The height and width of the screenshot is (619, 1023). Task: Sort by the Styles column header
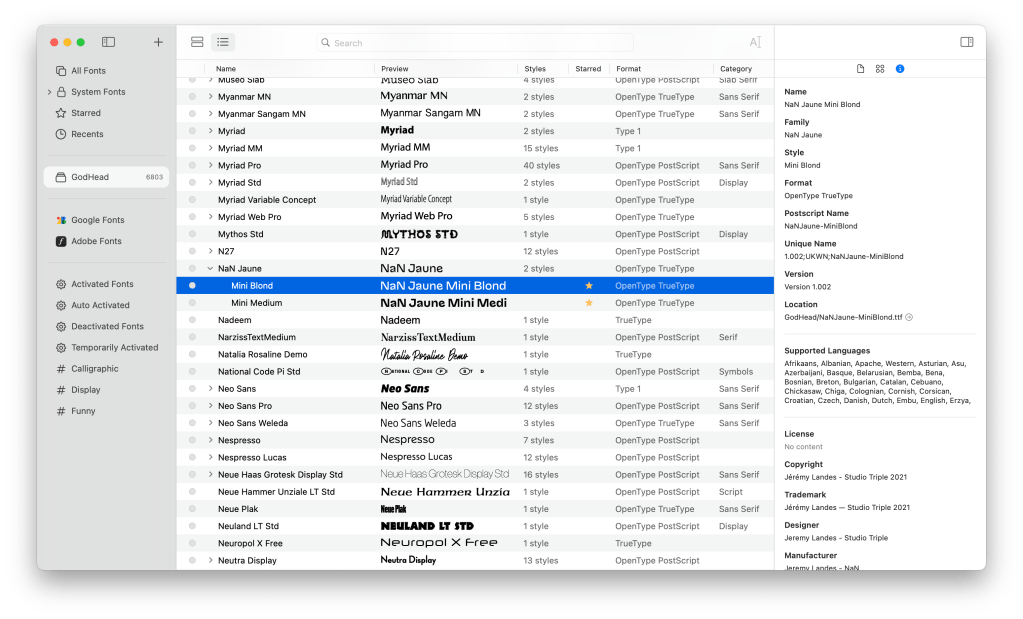point(535,69)
